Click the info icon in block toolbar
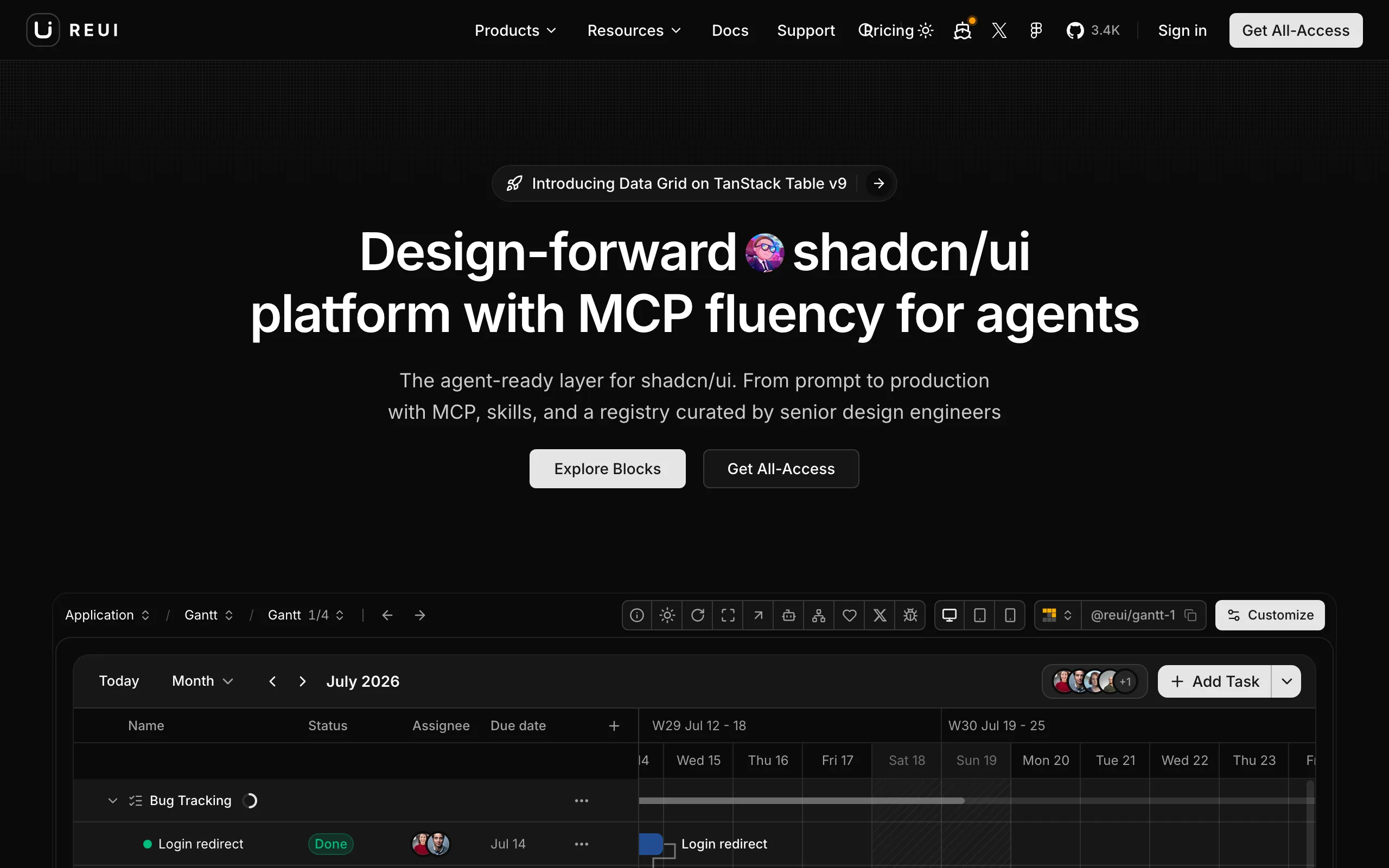 point(637,615)
